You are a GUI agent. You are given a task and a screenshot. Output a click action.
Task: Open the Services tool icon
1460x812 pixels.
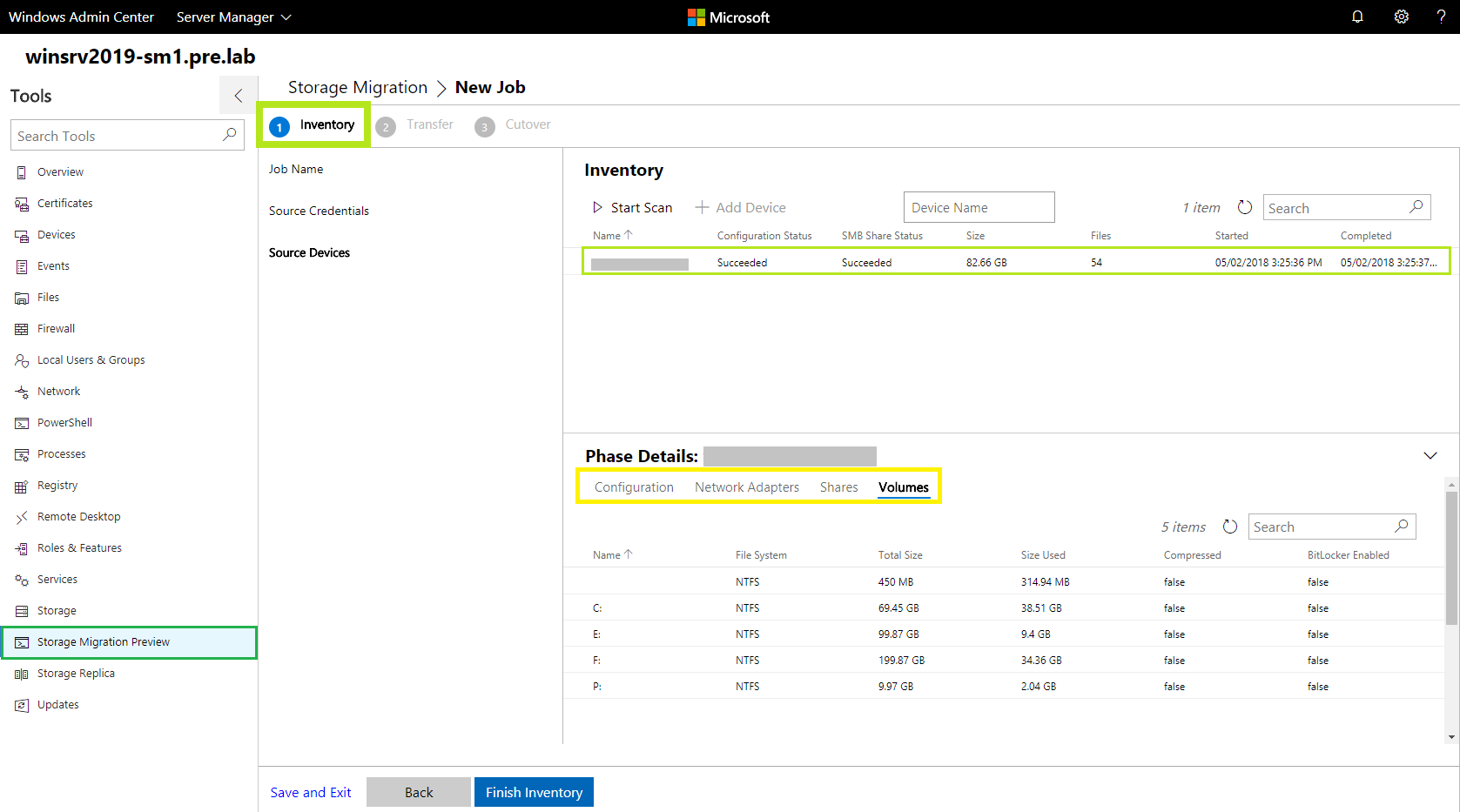point(22,580)
